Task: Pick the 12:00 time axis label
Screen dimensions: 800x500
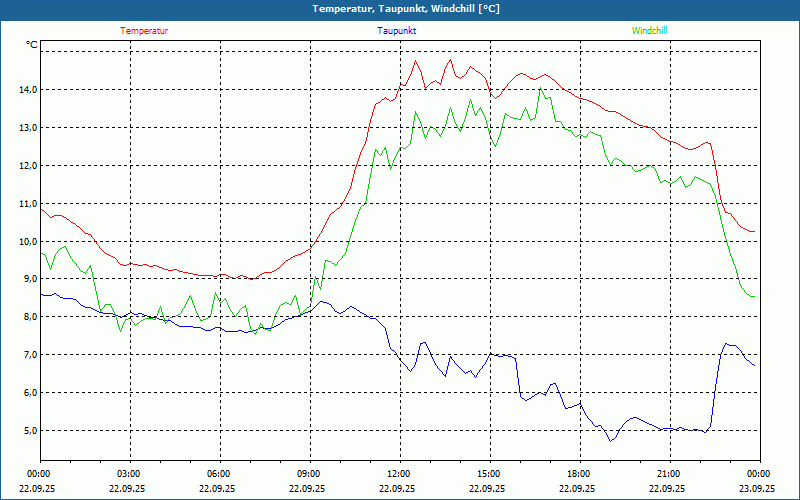Action: [x=399, y=474]
